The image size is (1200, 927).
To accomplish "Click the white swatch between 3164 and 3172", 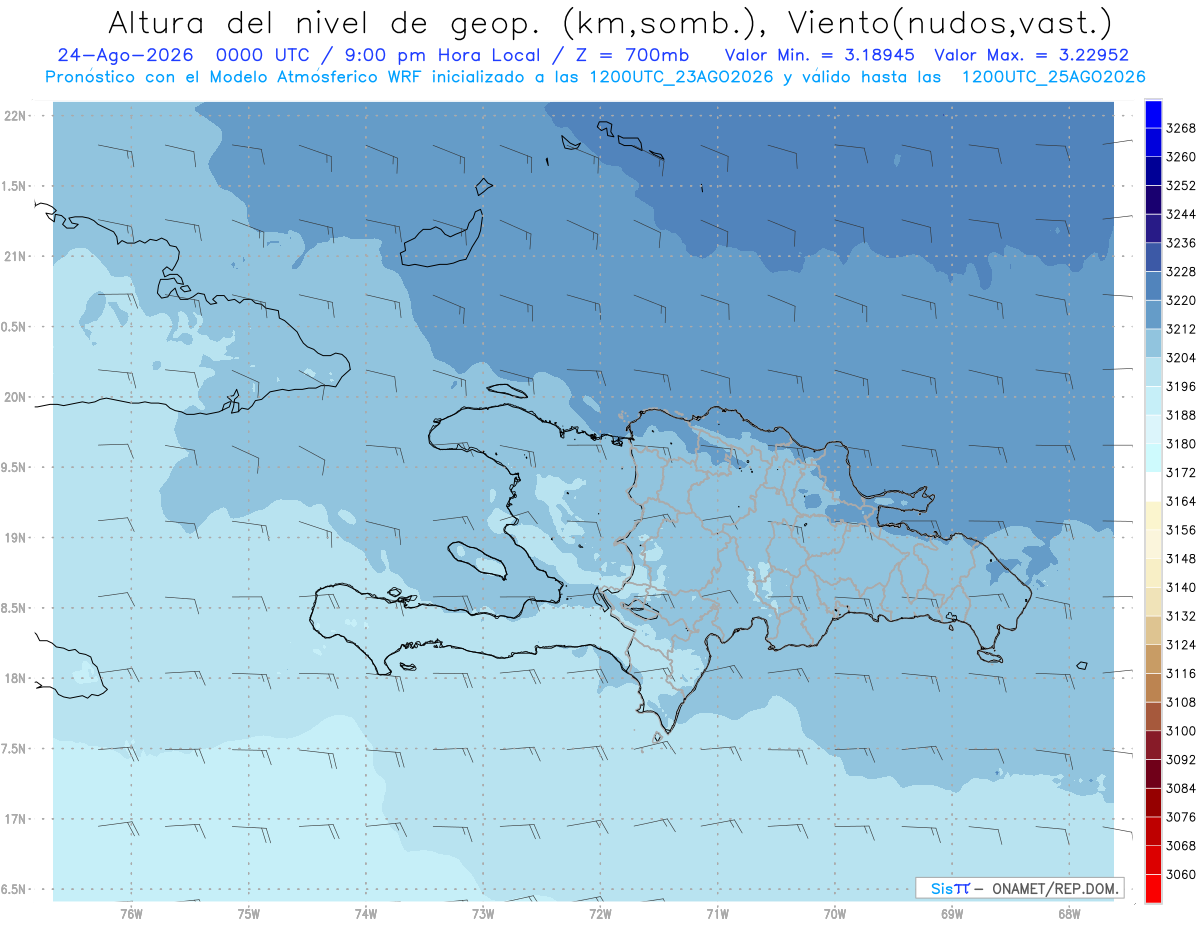I will point(1153,486).
